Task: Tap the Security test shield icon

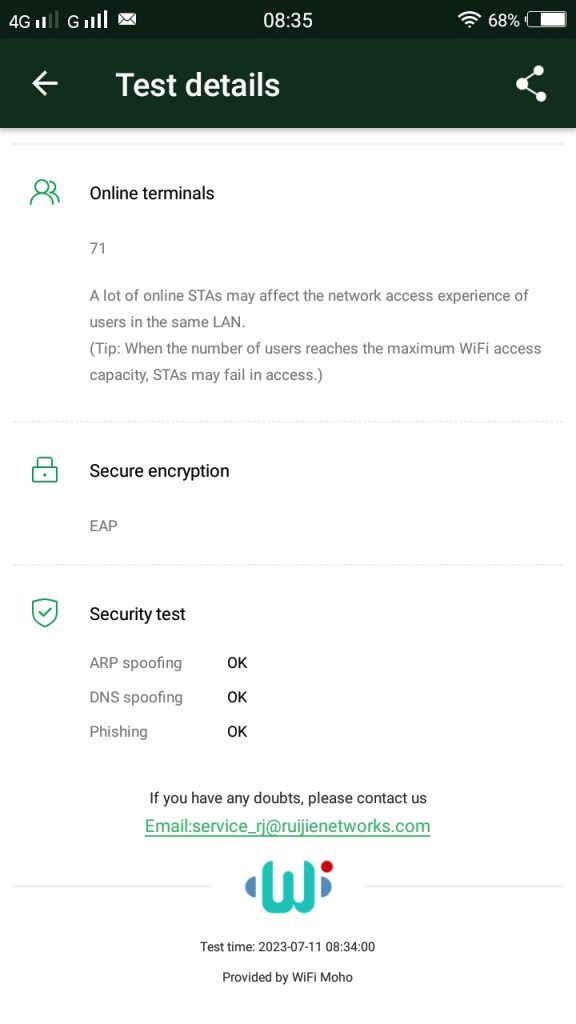Action: point(44,613)
